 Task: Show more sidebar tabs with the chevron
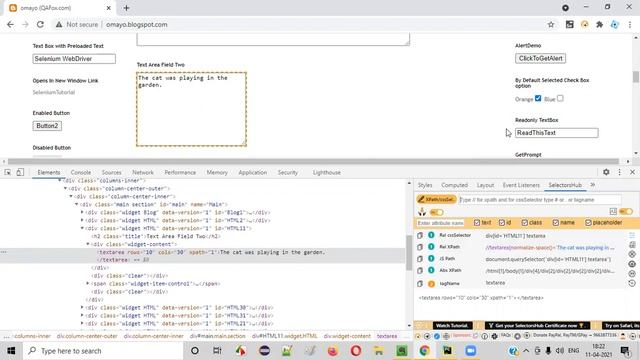click(x=593, y=185)
